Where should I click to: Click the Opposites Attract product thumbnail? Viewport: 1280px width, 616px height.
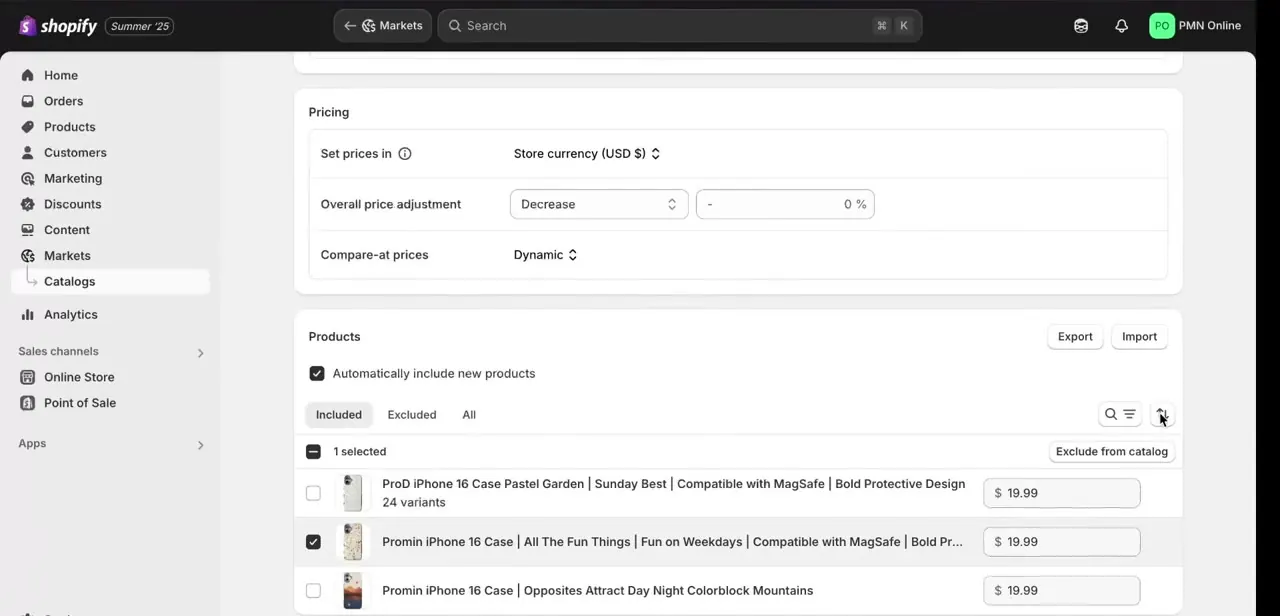(352, 591)
